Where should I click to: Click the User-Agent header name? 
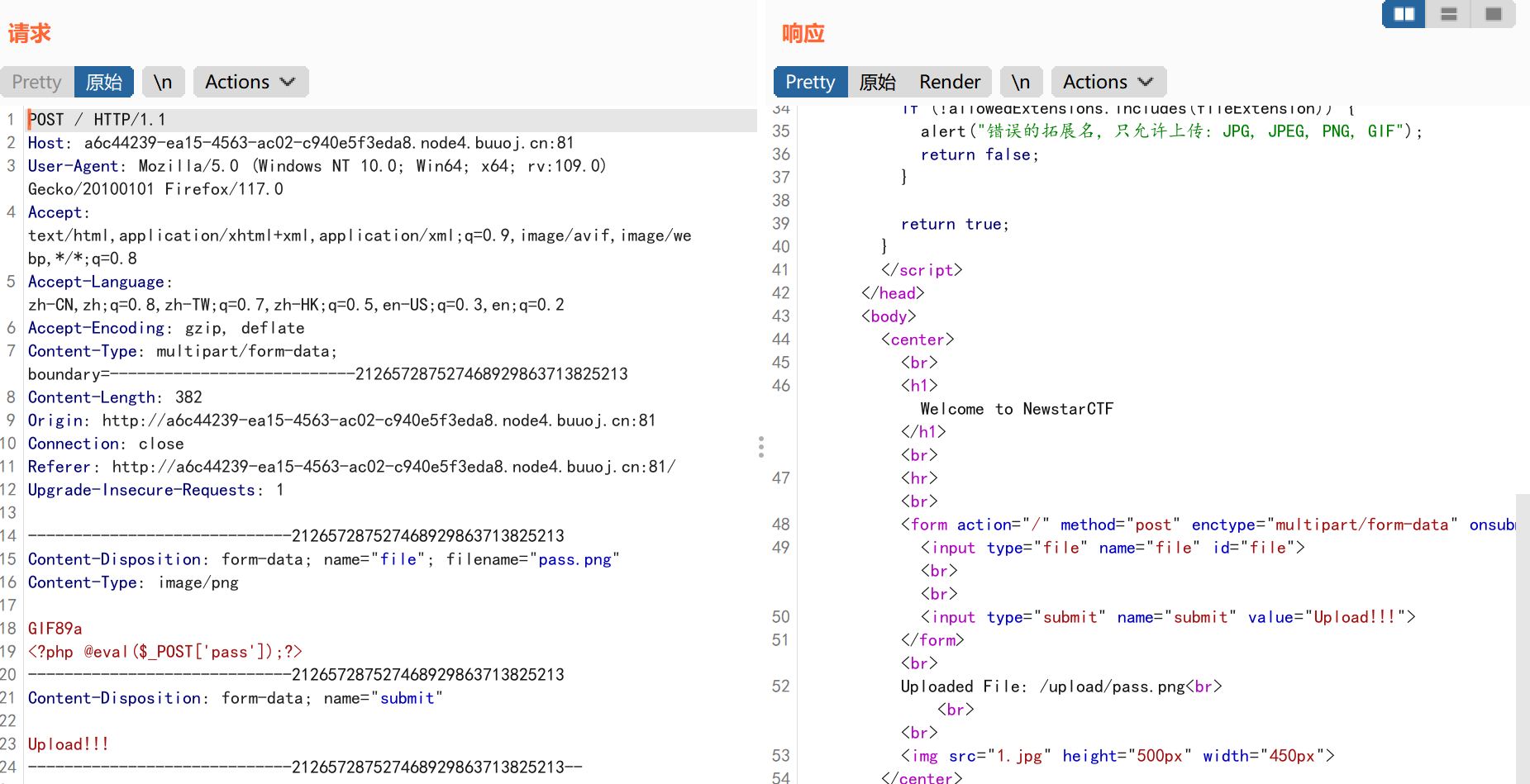pyautogui.click(x=74, y=166)
